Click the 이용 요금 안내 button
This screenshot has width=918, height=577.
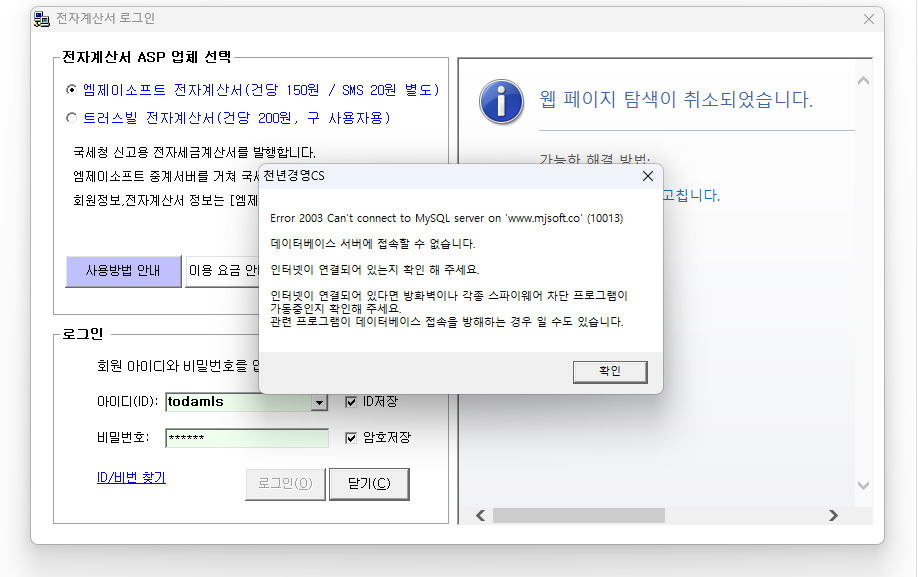[222, 271]
